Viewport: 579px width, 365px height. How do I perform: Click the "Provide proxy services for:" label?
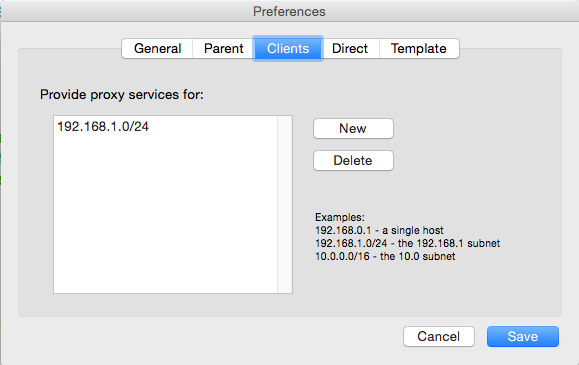point(122,95)
